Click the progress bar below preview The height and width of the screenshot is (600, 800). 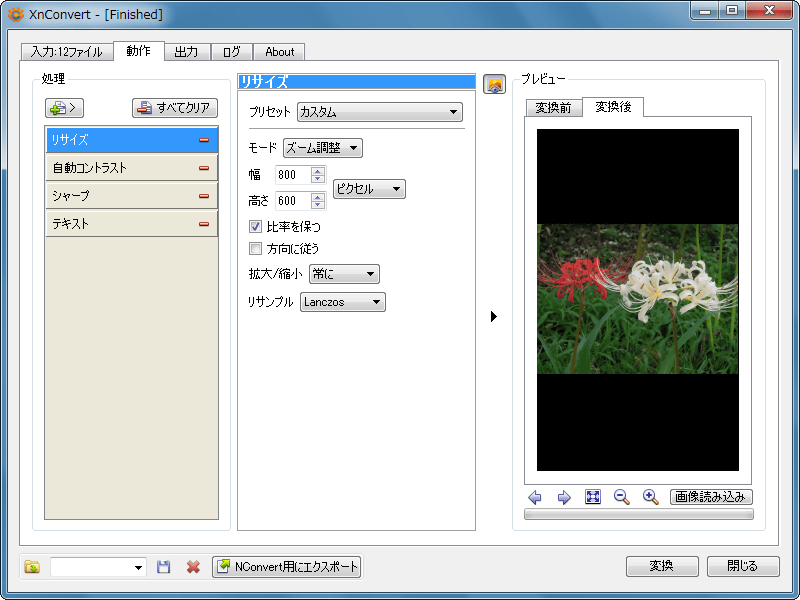point(639,514)
